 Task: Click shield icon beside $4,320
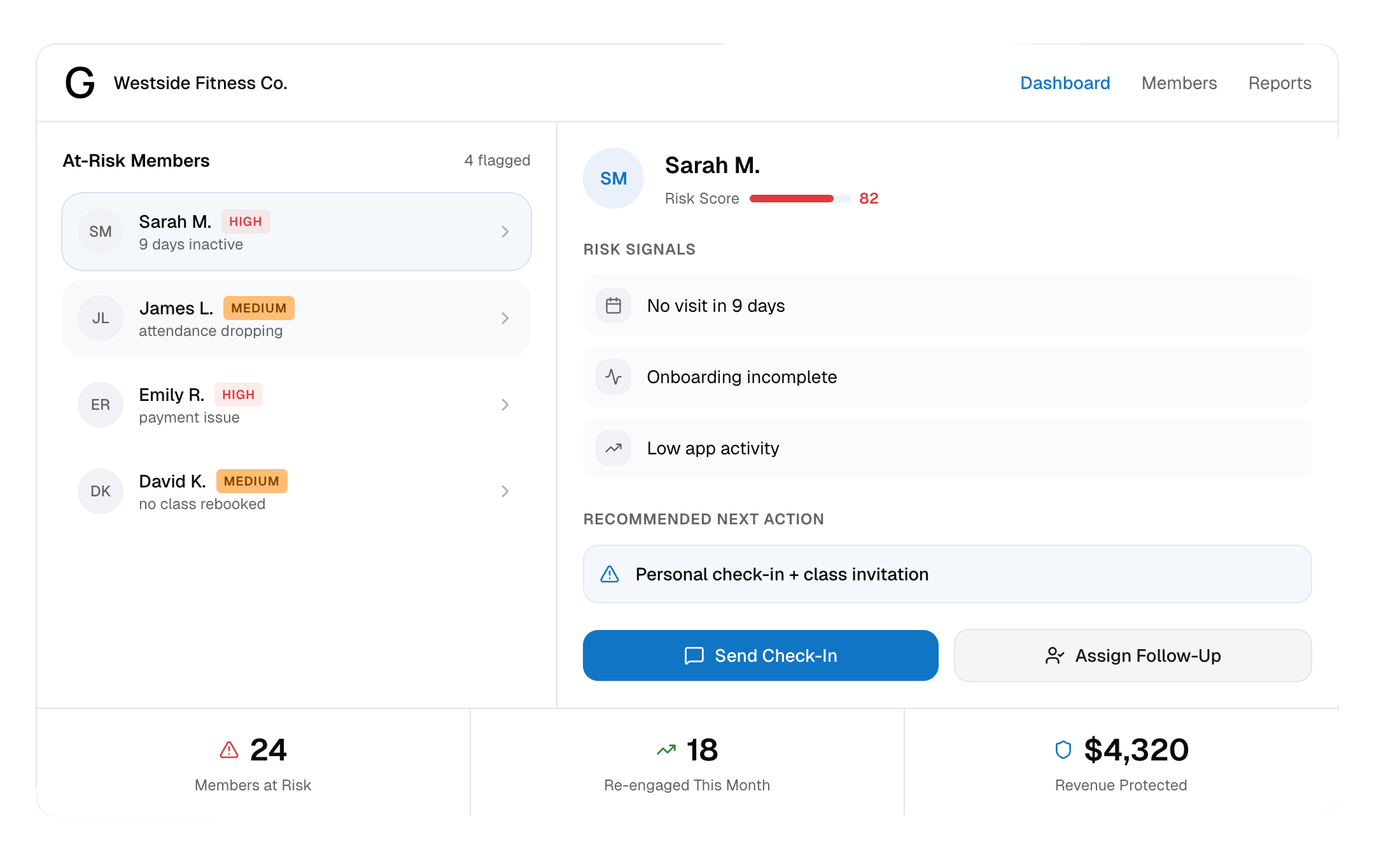point(1063,750)
